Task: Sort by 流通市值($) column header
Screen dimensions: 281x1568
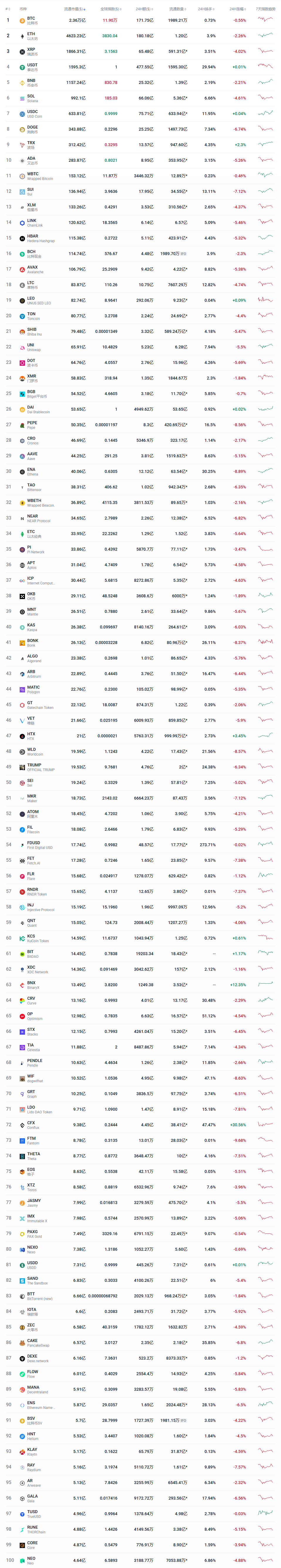Action: (74, 9)
